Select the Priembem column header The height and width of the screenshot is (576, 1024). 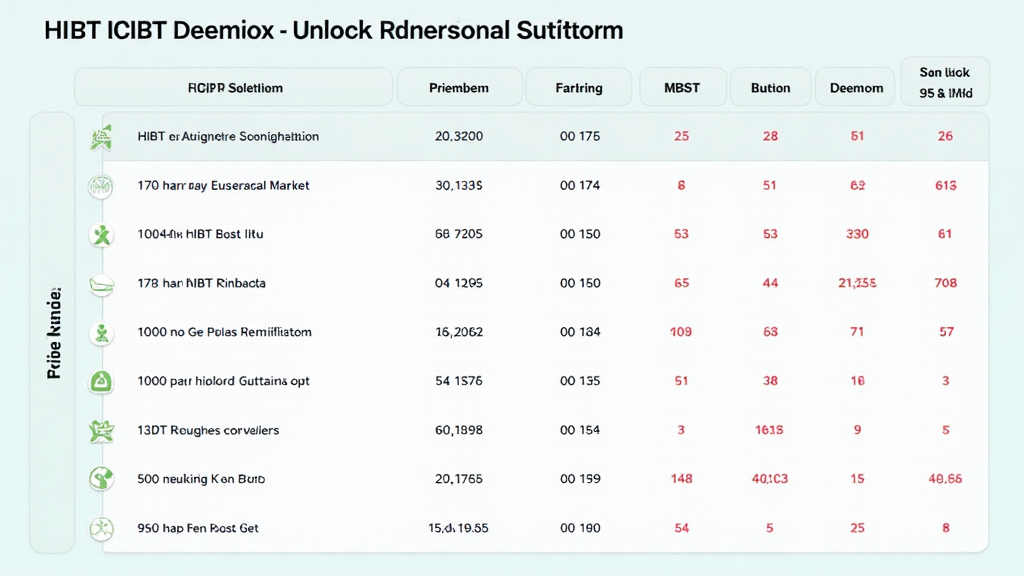click(459, 87)
